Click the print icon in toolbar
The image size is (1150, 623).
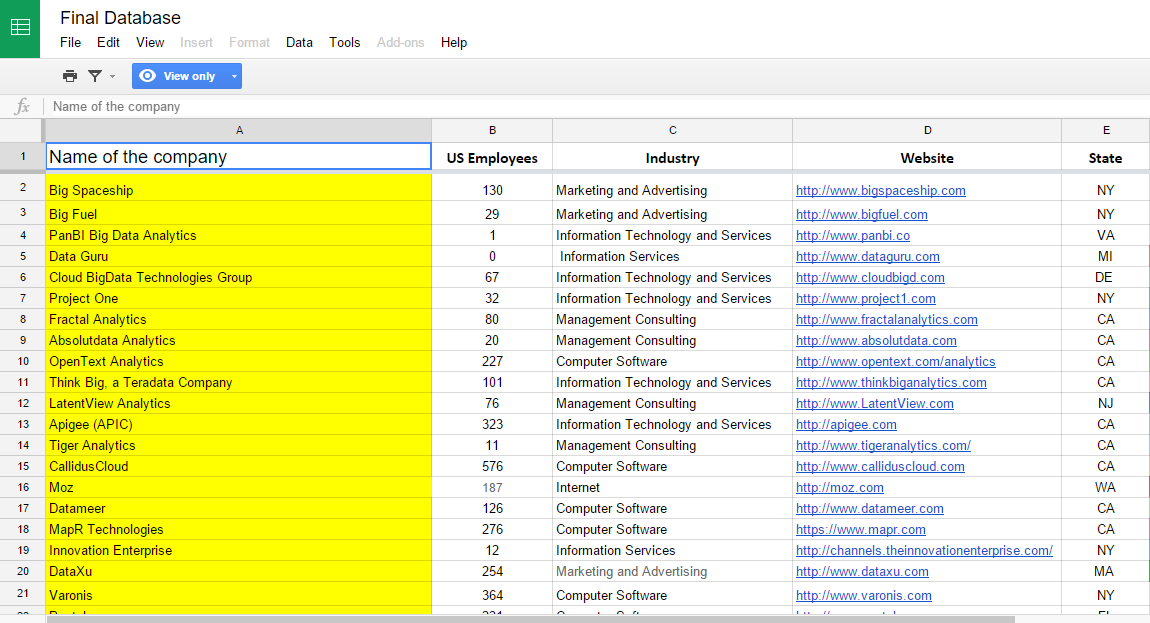pos(69,76)
